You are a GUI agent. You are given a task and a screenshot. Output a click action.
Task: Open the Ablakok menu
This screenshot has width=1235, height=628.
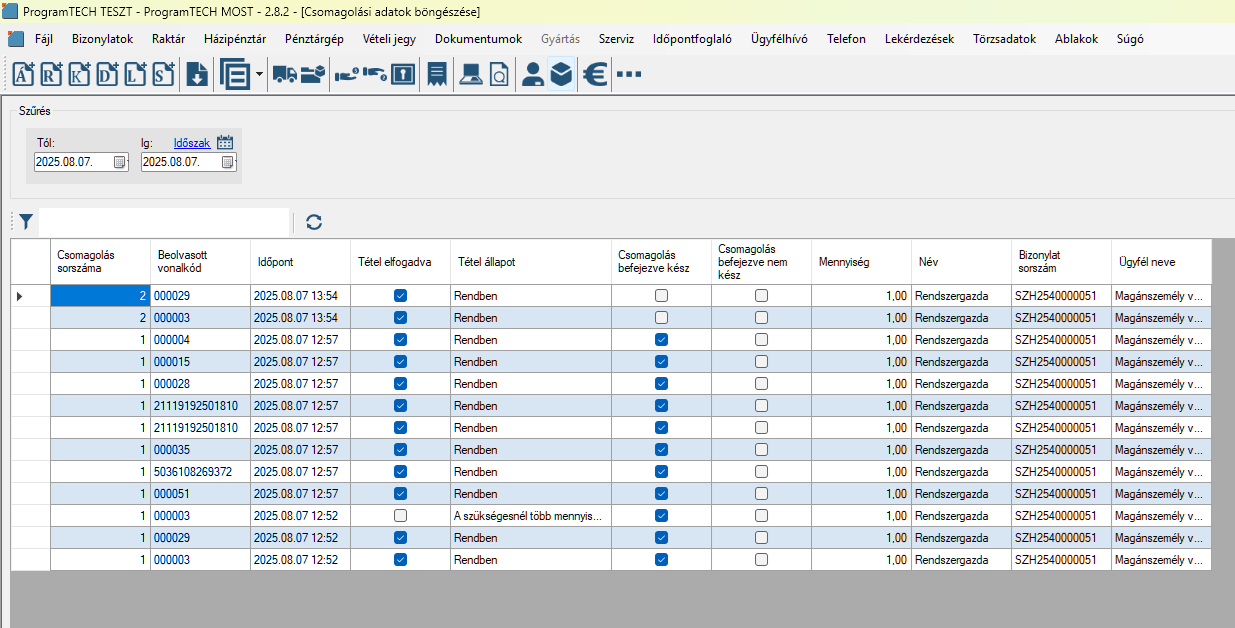[x=1076, y=39]
